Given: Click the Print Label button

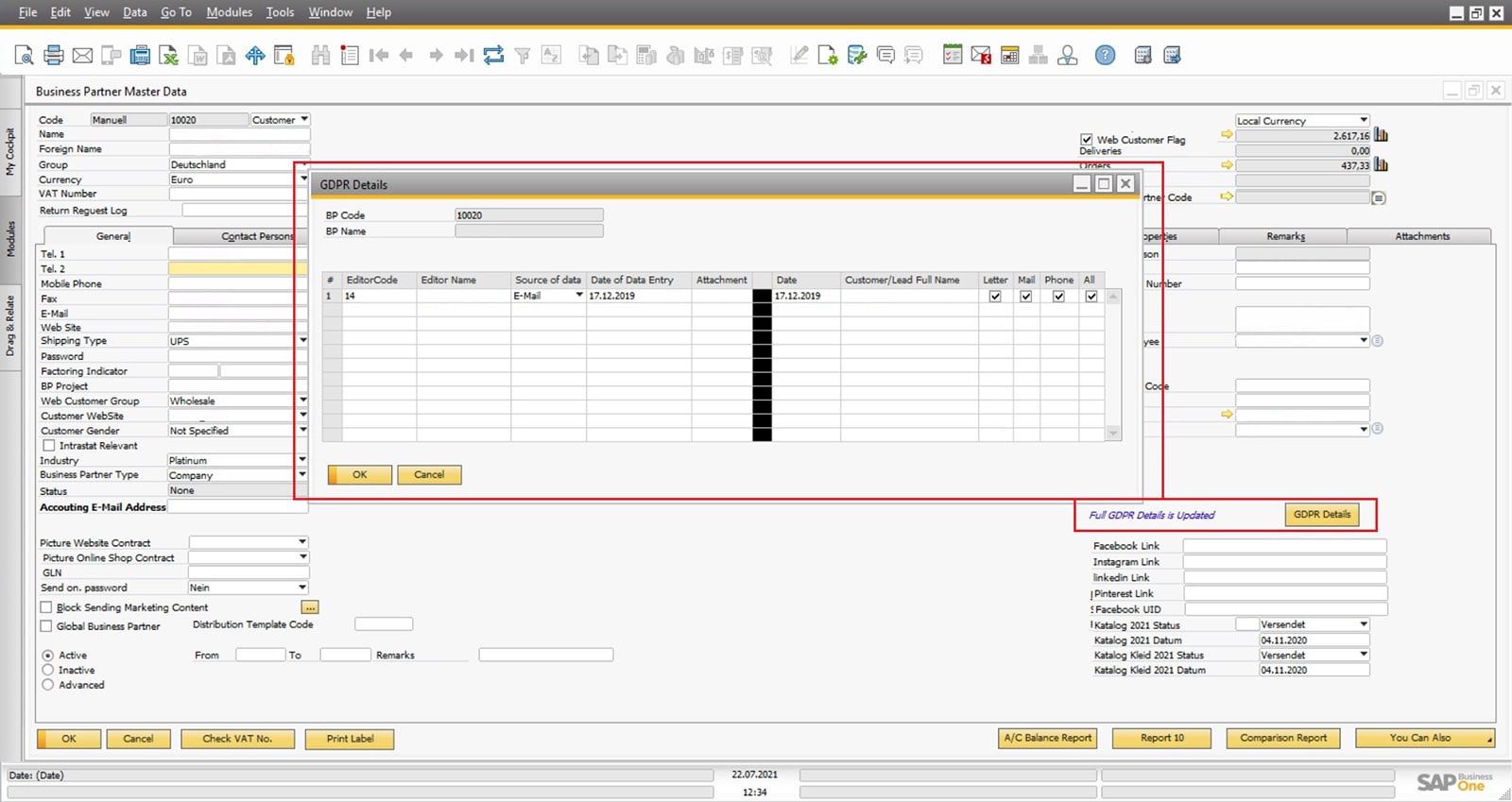Looking at the screenshot, I should point(350,739).
